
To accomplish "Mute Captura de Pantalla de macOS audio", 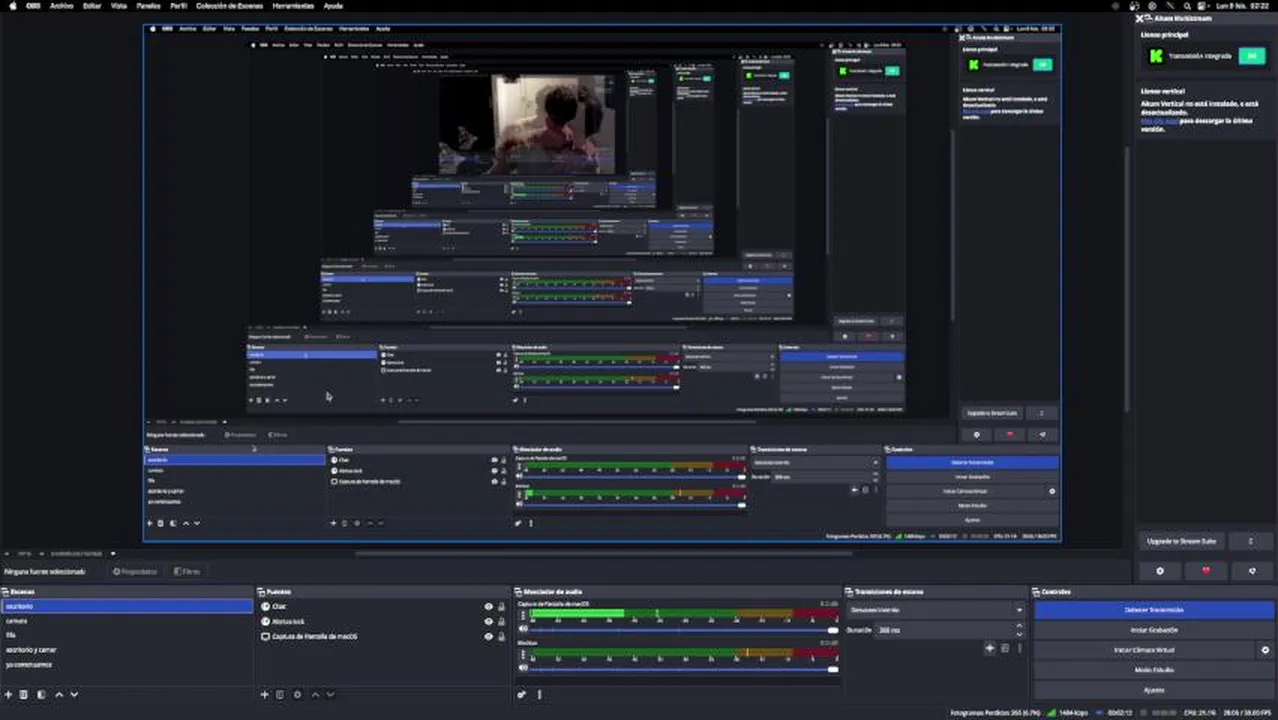I will pos(523,629).
